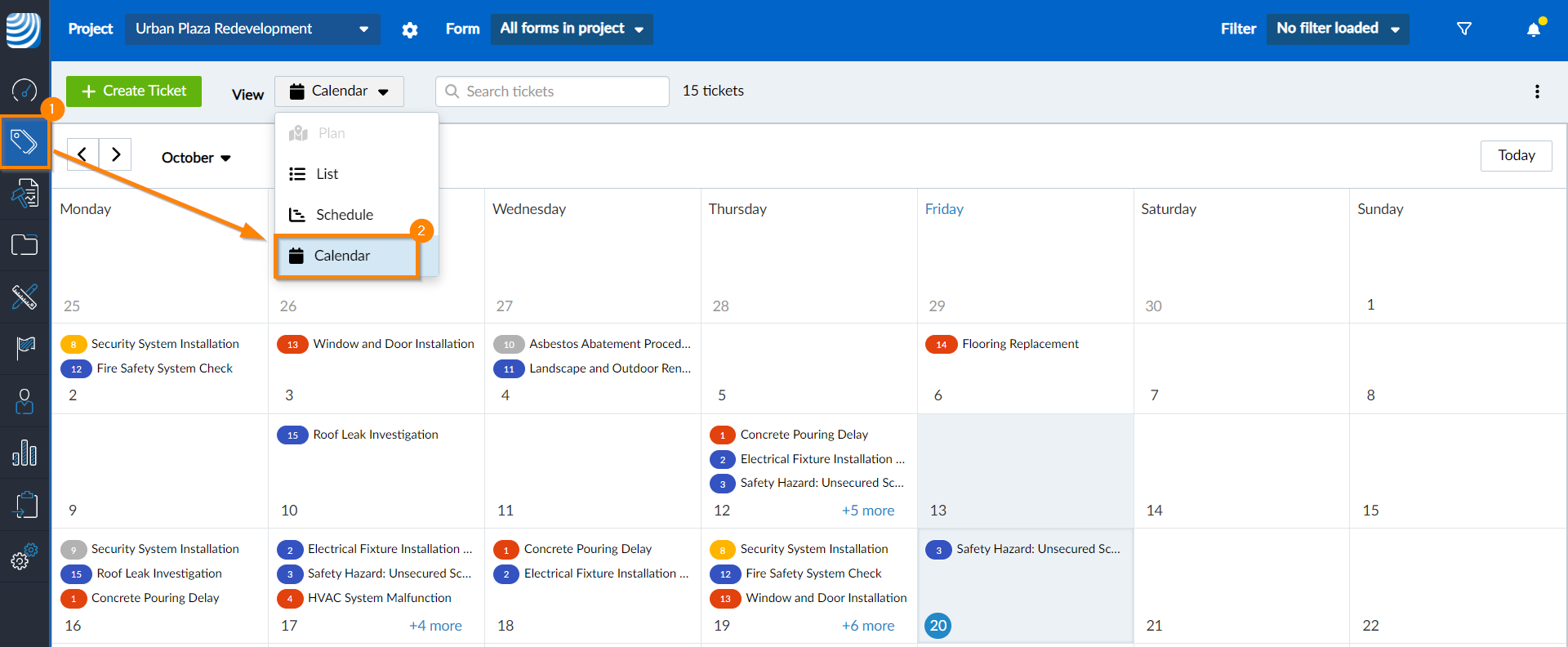Open Fire Safety System Check on 19th
Screen dimensions: 1568x647
pos(813,573)
